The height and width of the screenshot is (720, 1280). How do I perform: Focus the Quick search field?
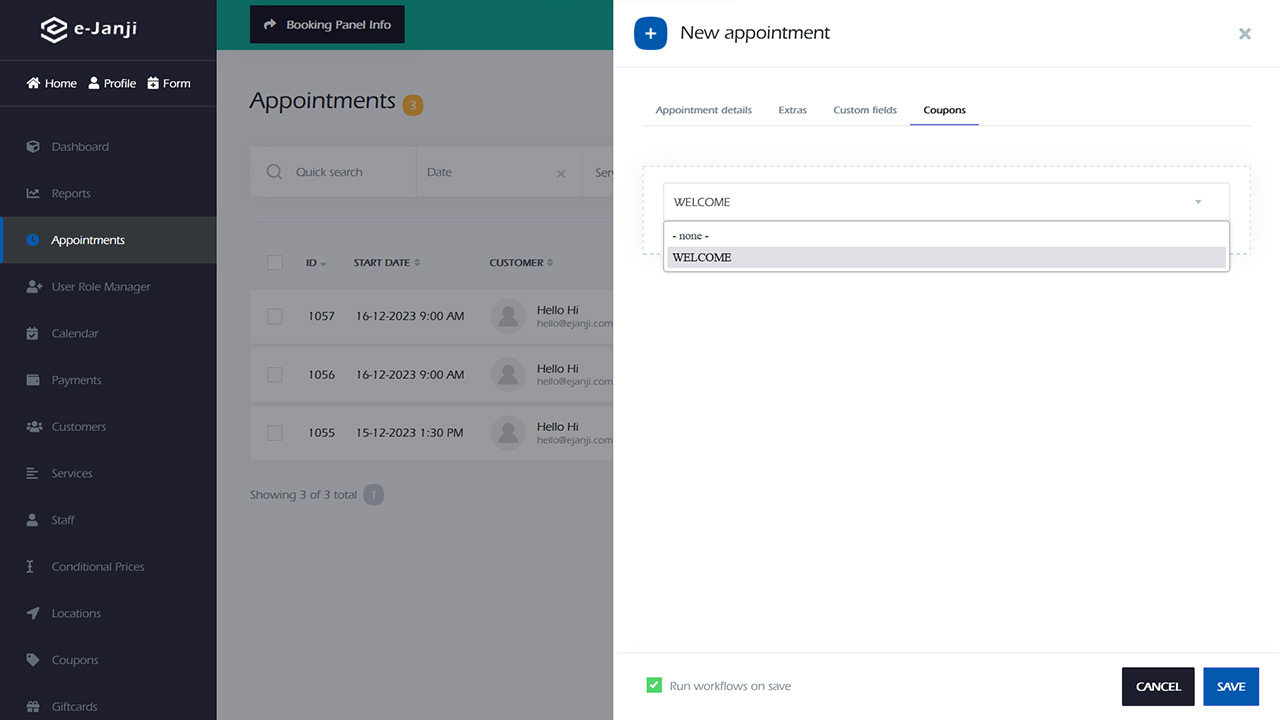(333, 172)
